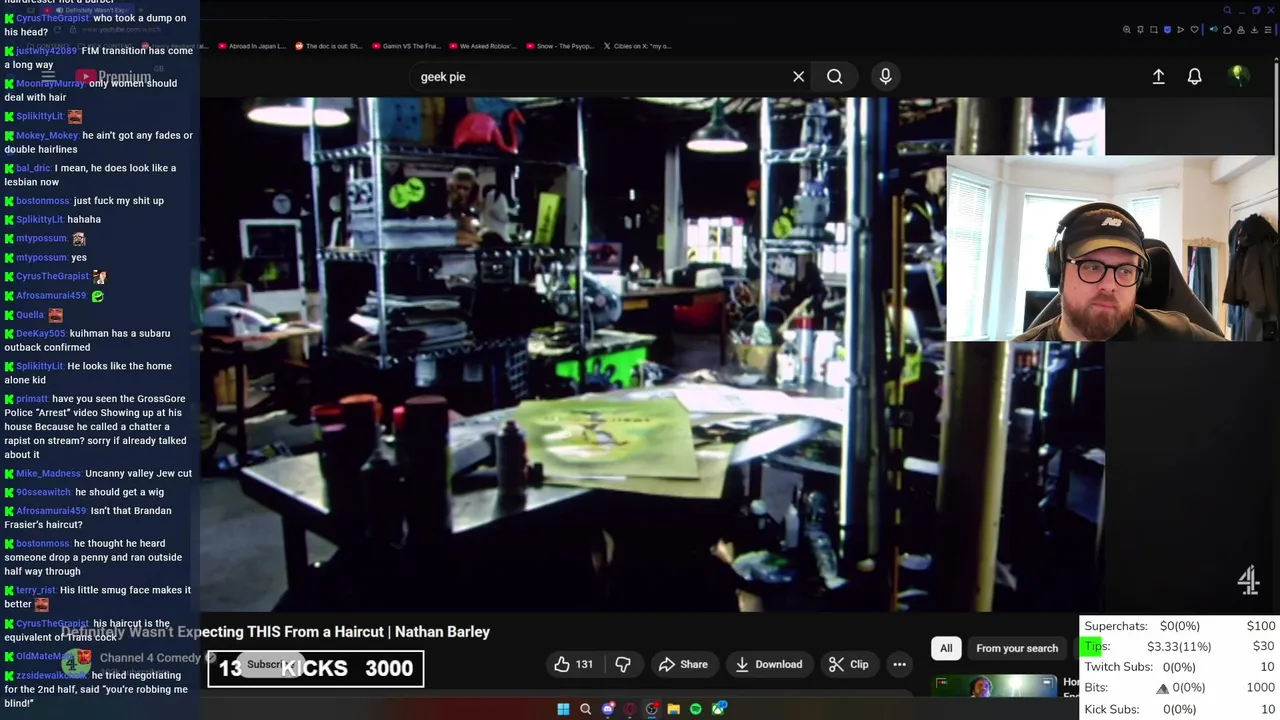Share the video
Viewport: 1280px width, 720px height.
tap(683, 664)
